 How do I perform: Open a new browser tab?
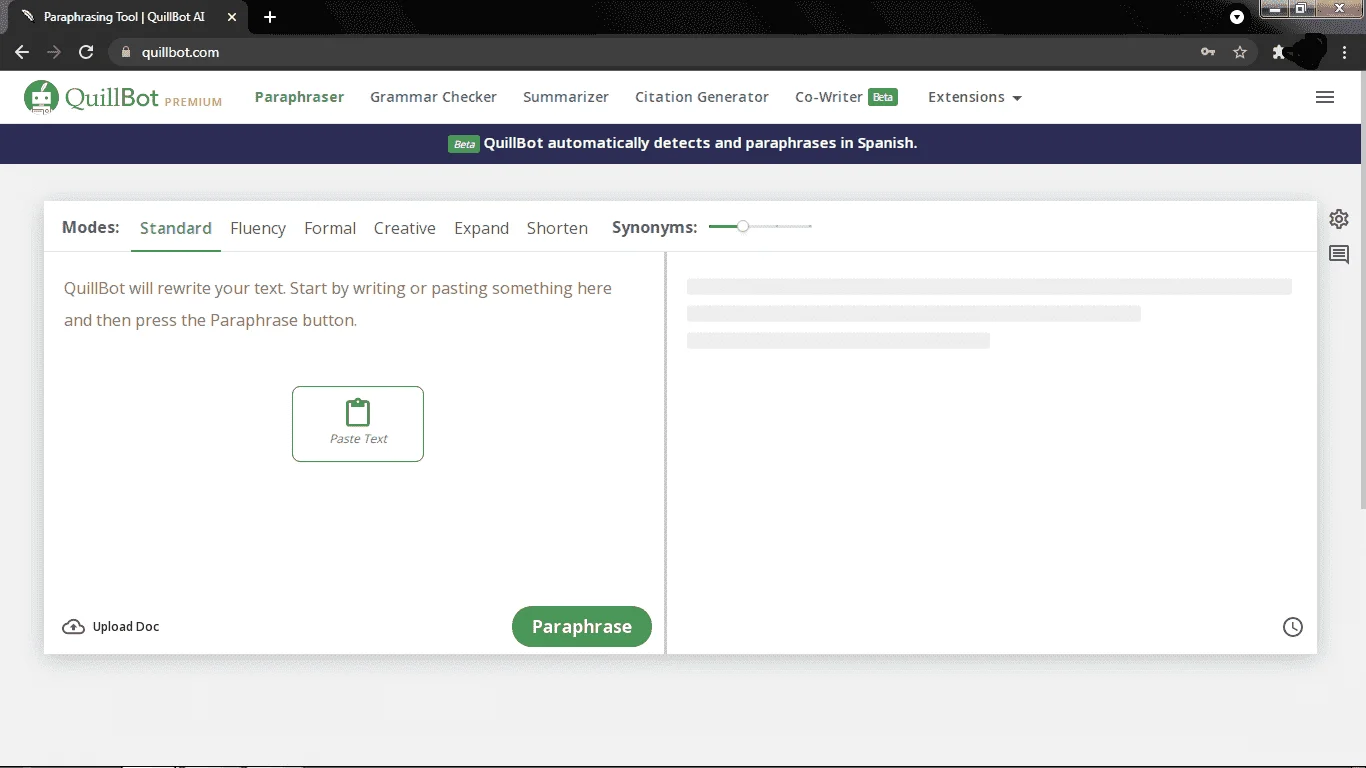coord(270,17)
